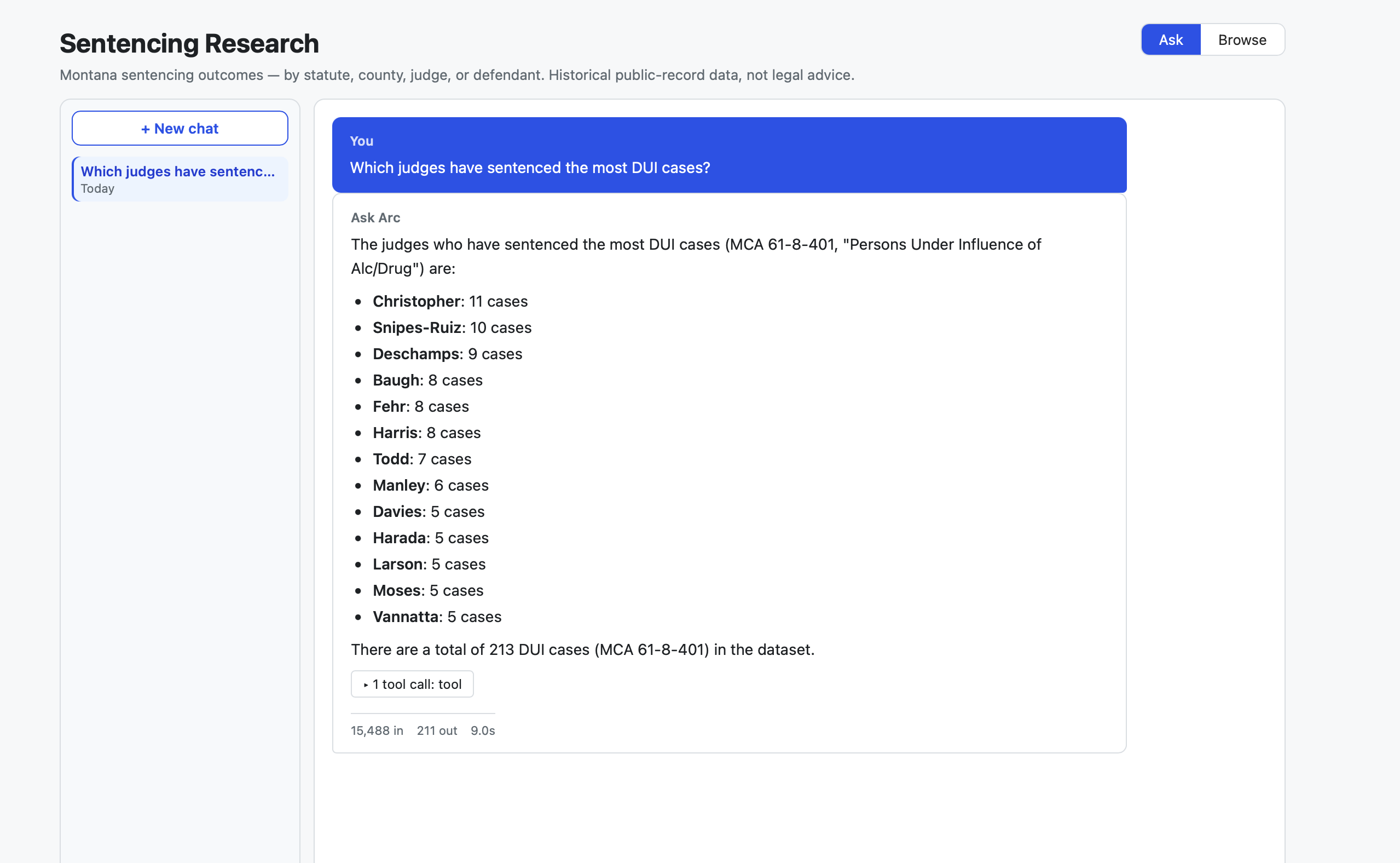This screenshot has width=1400, height=863.
Task: Select the 'Harris: 8 cases' entry
Action: click(x=427, y=433)
